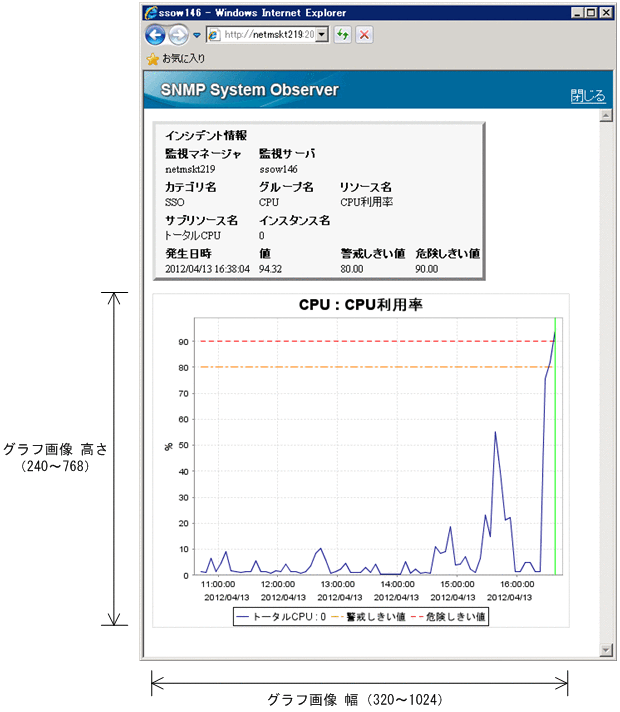Click the インシデント情報 heading
620x712 pixels.
point(206,135)
